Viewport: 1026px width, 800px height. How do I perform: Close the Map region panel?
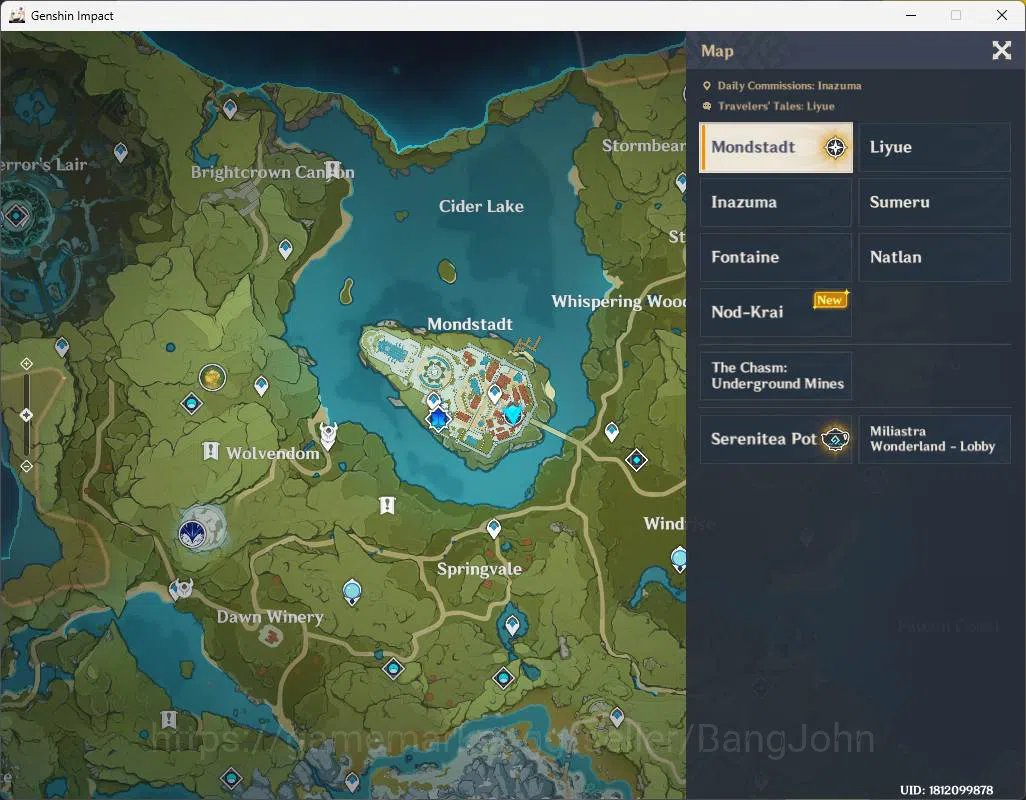click(x=1001, y=50)
